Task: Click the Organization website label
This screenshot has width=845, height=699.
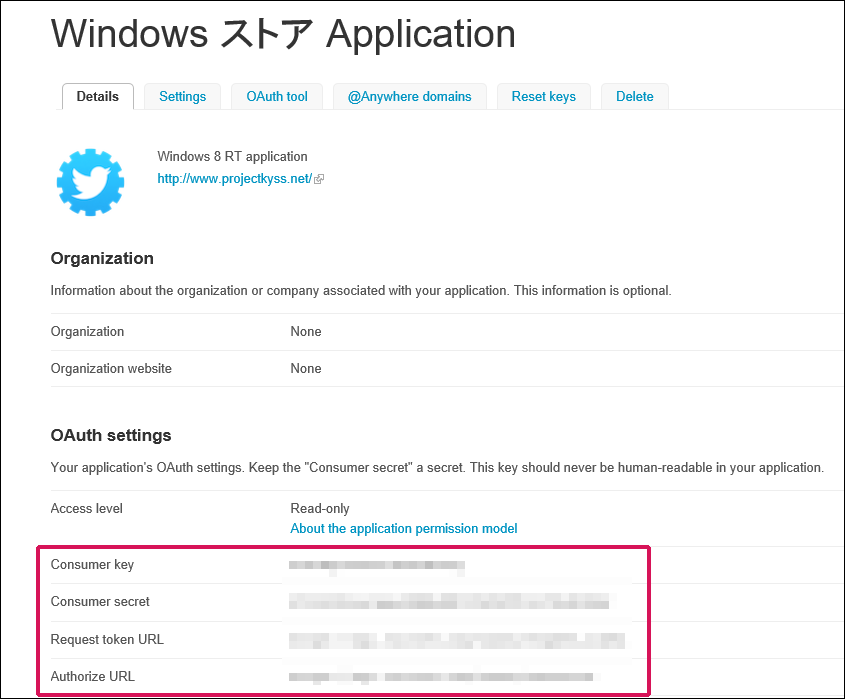Action: point(111,369)
